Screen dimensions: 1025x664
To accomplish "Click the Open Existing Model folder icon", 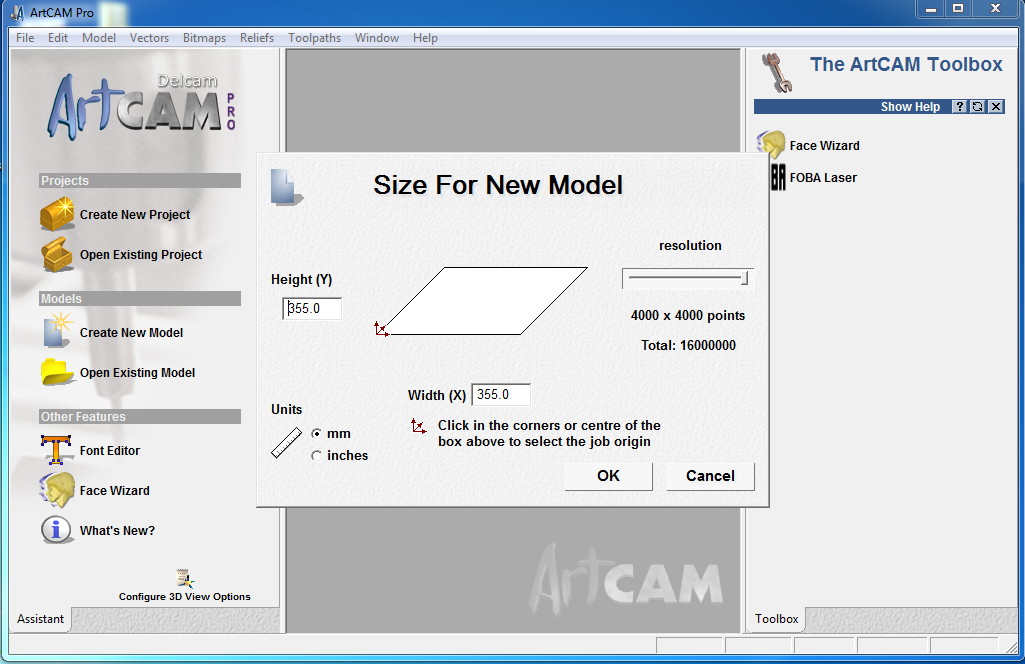I will tap(58, 373).
